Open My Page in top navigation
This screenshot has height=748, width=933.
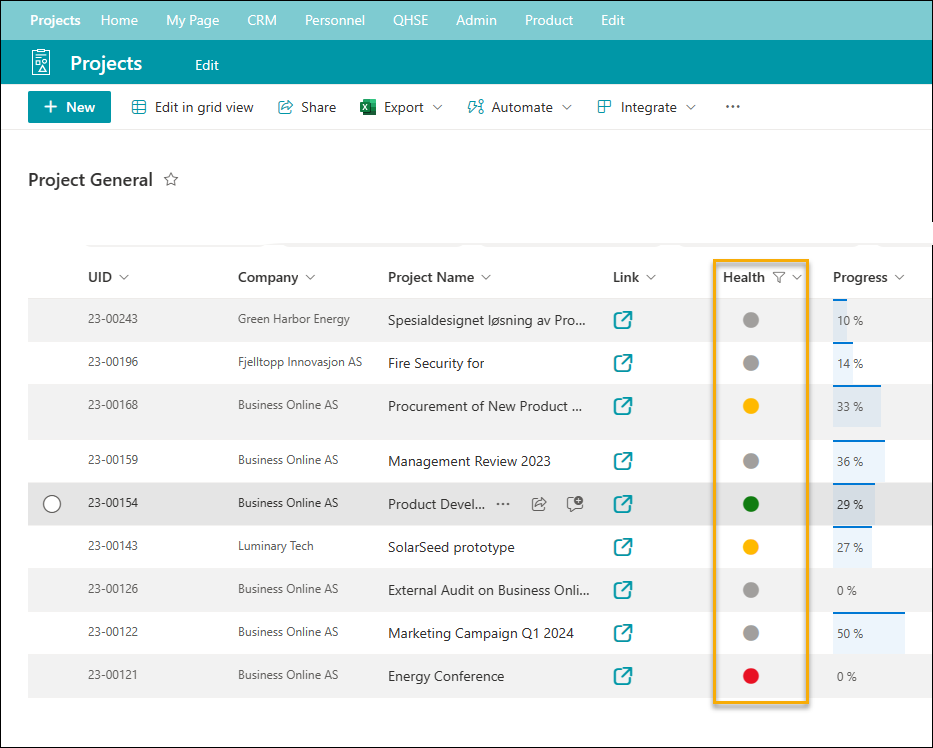[x=193, y=20]
